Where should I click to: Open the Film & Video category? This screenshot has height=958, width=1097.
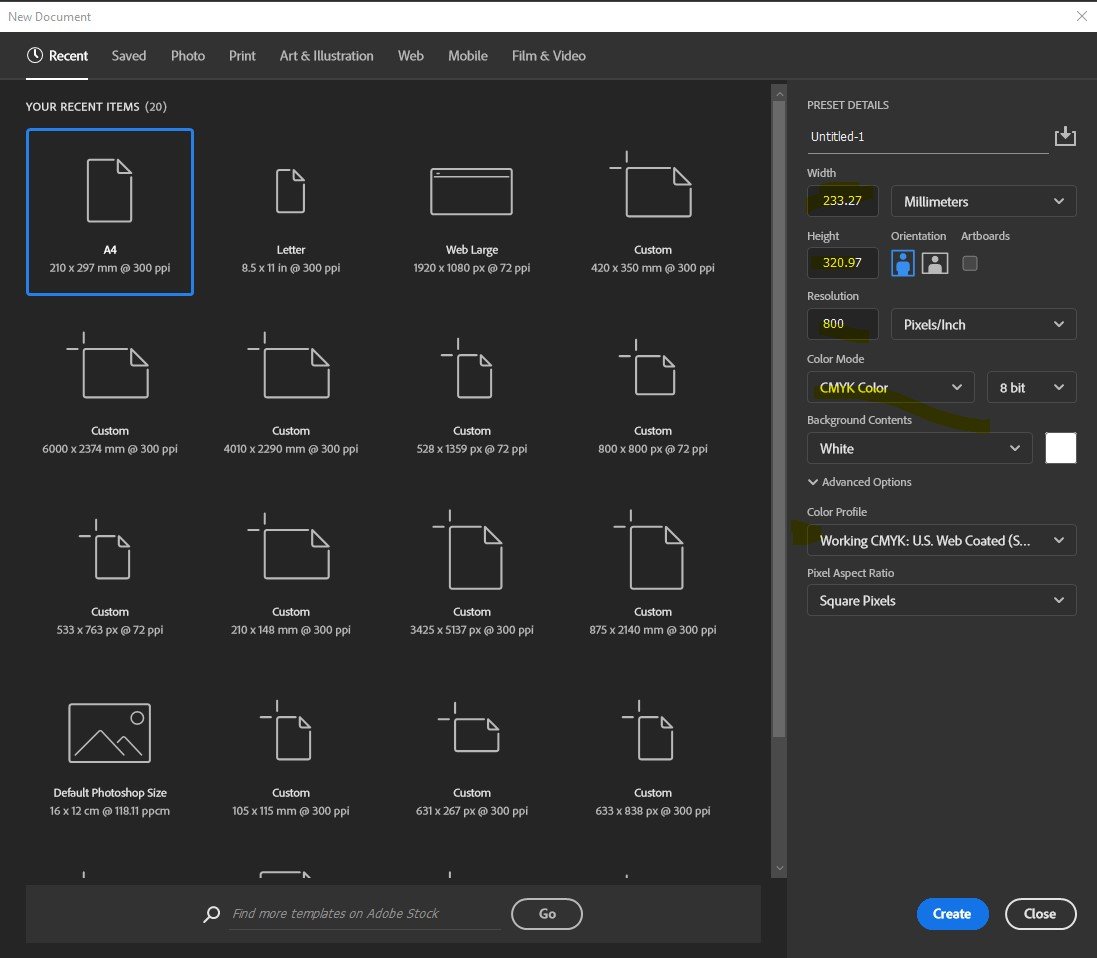click(548, 56)
